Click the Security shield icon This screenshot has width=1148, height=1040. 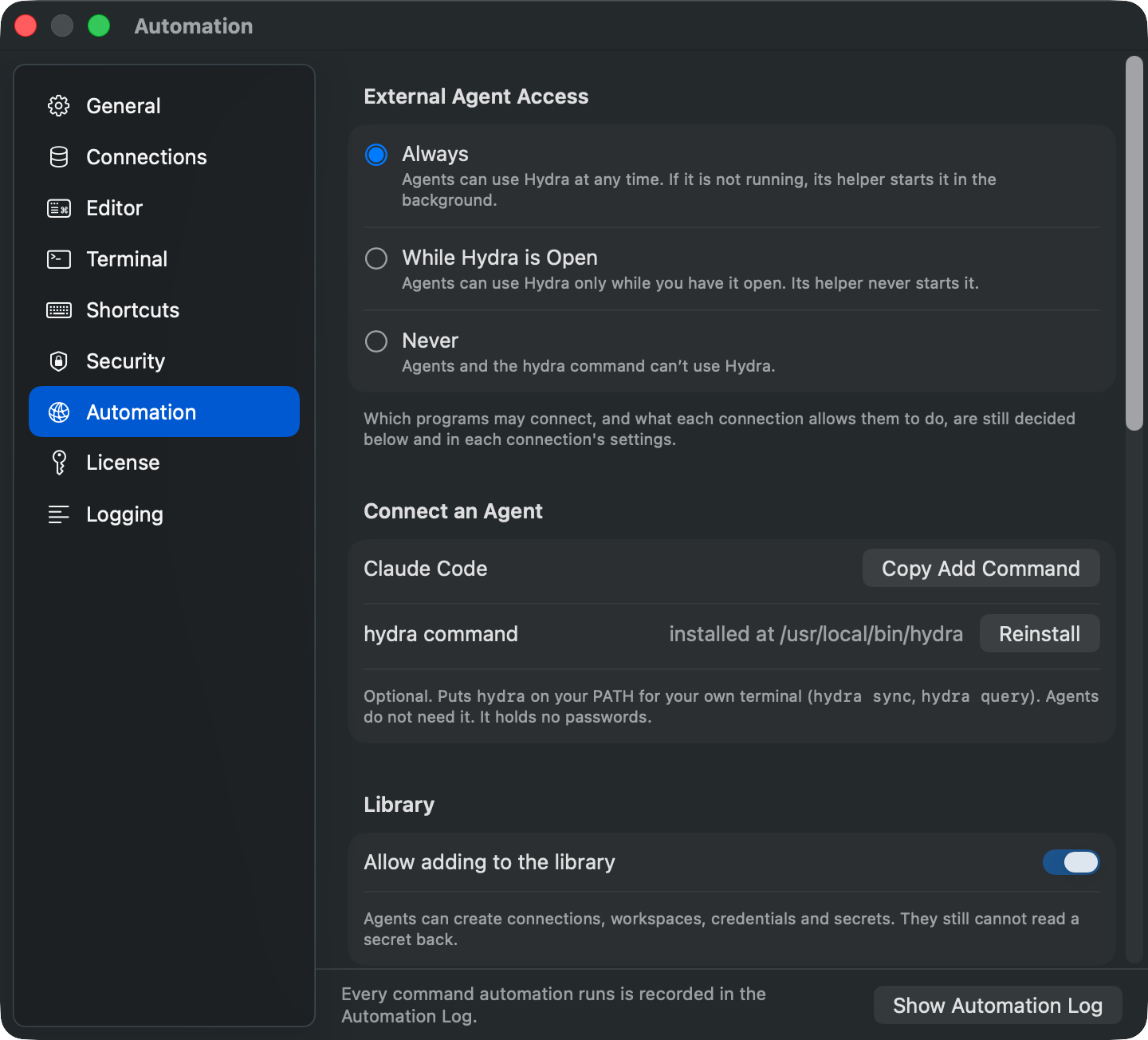click(x=59, y=361)
